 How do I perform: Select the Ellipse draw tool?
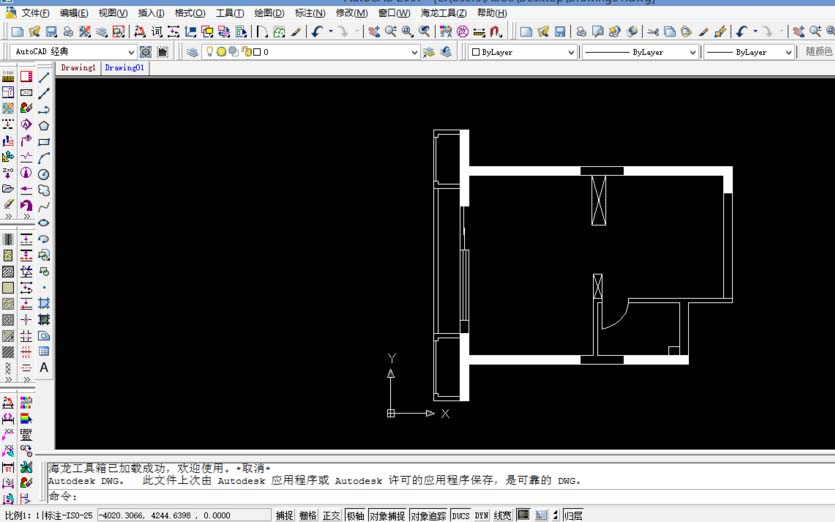coord(44,223)
